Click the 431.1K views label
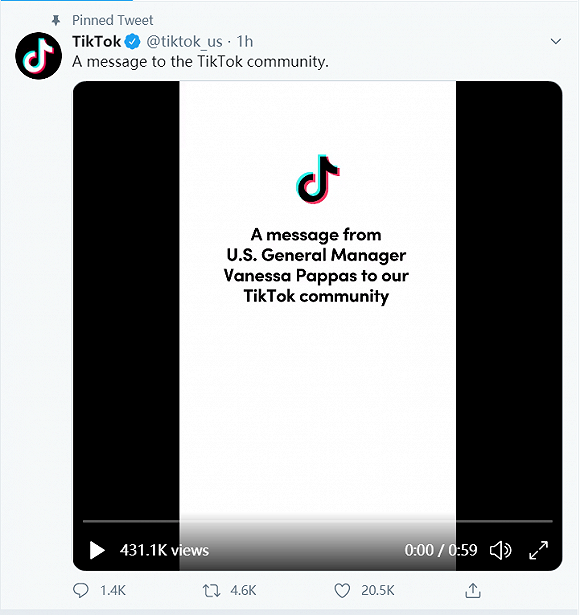580x615 pixels. click(164, 550)
